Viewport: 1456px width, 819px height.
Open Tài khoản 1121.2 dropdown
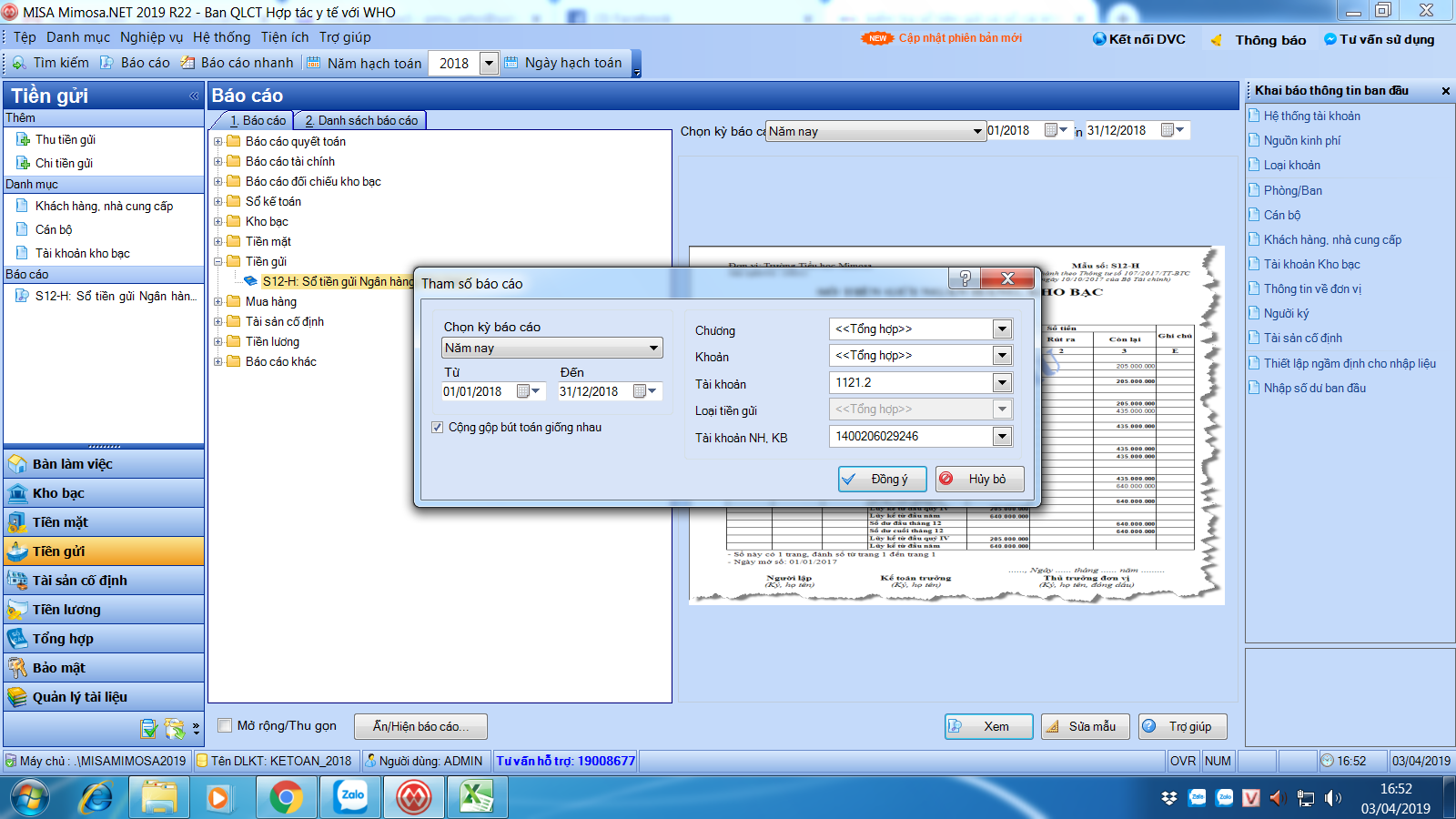(x=1002, y=382)
